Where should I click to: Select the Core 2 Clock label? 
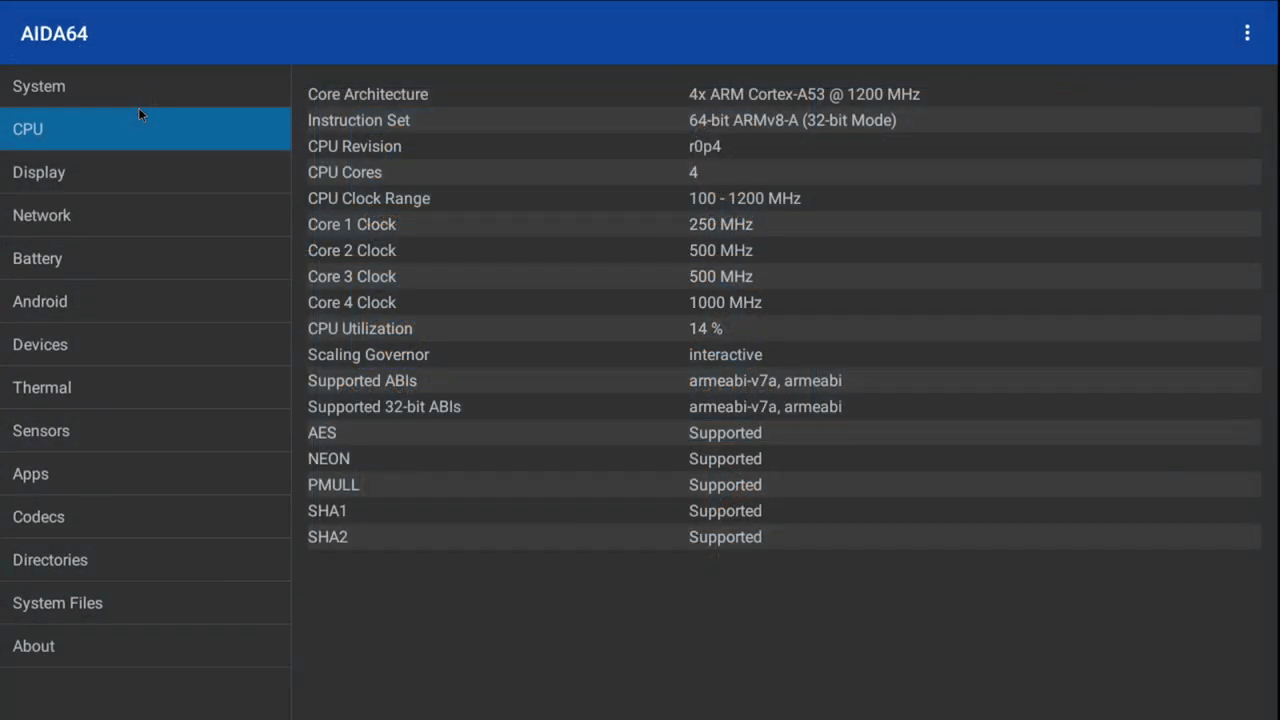point(352,250)
